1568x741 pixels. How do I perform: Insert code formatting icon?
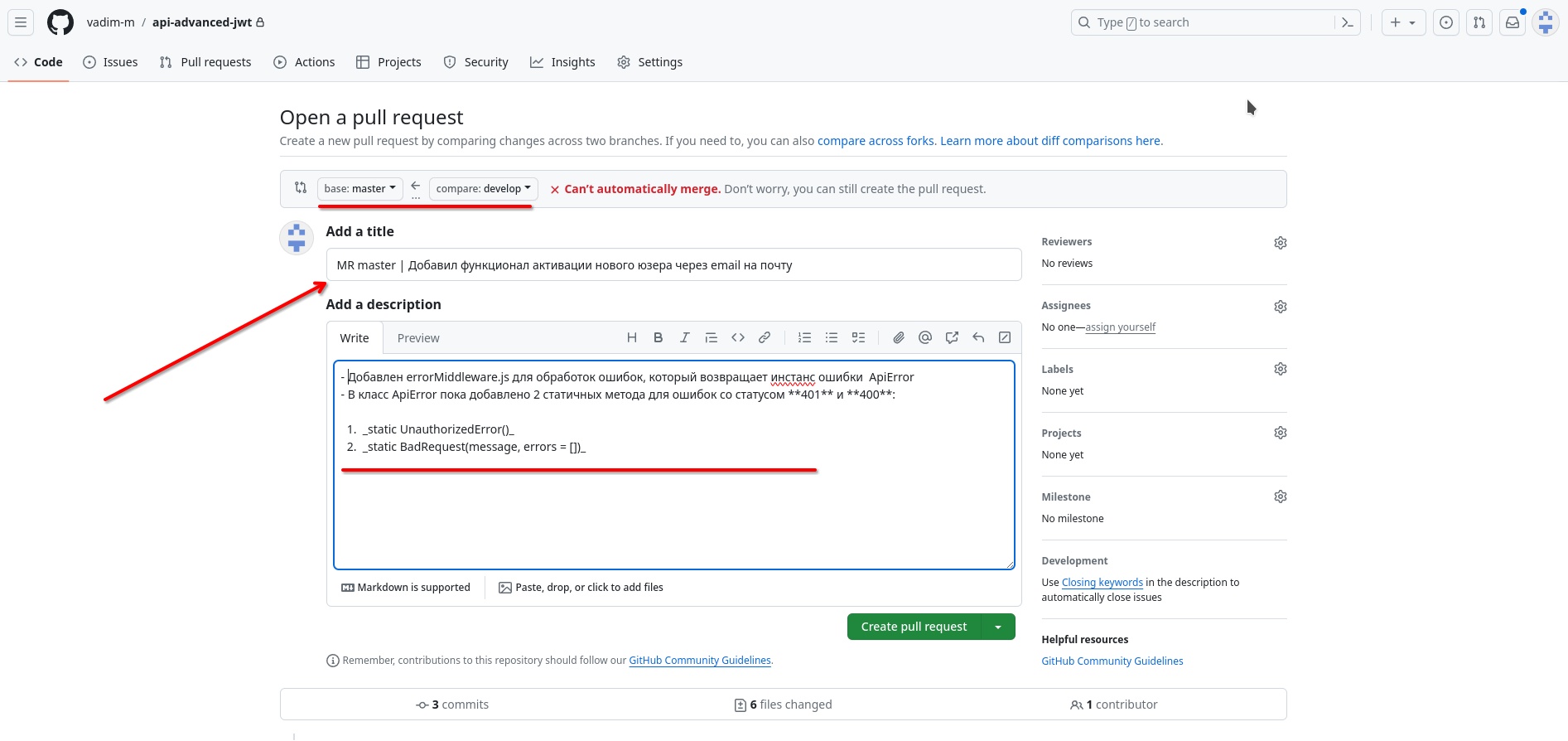coord(738,337)
